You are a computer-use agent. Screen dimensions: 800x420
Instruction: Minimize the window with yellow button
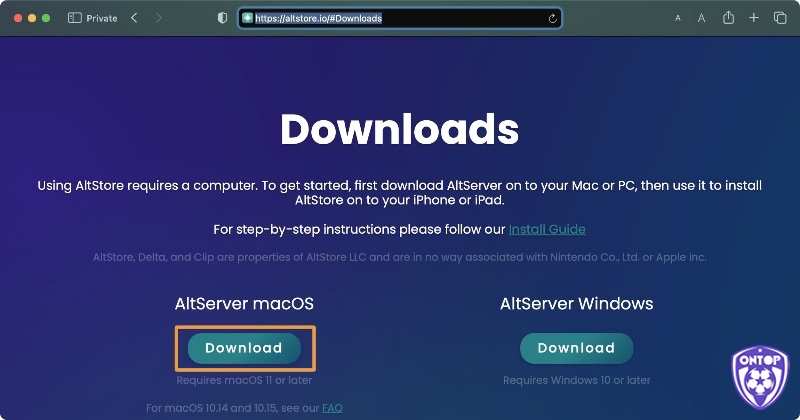pyautogui.click(x=32, y=18)
